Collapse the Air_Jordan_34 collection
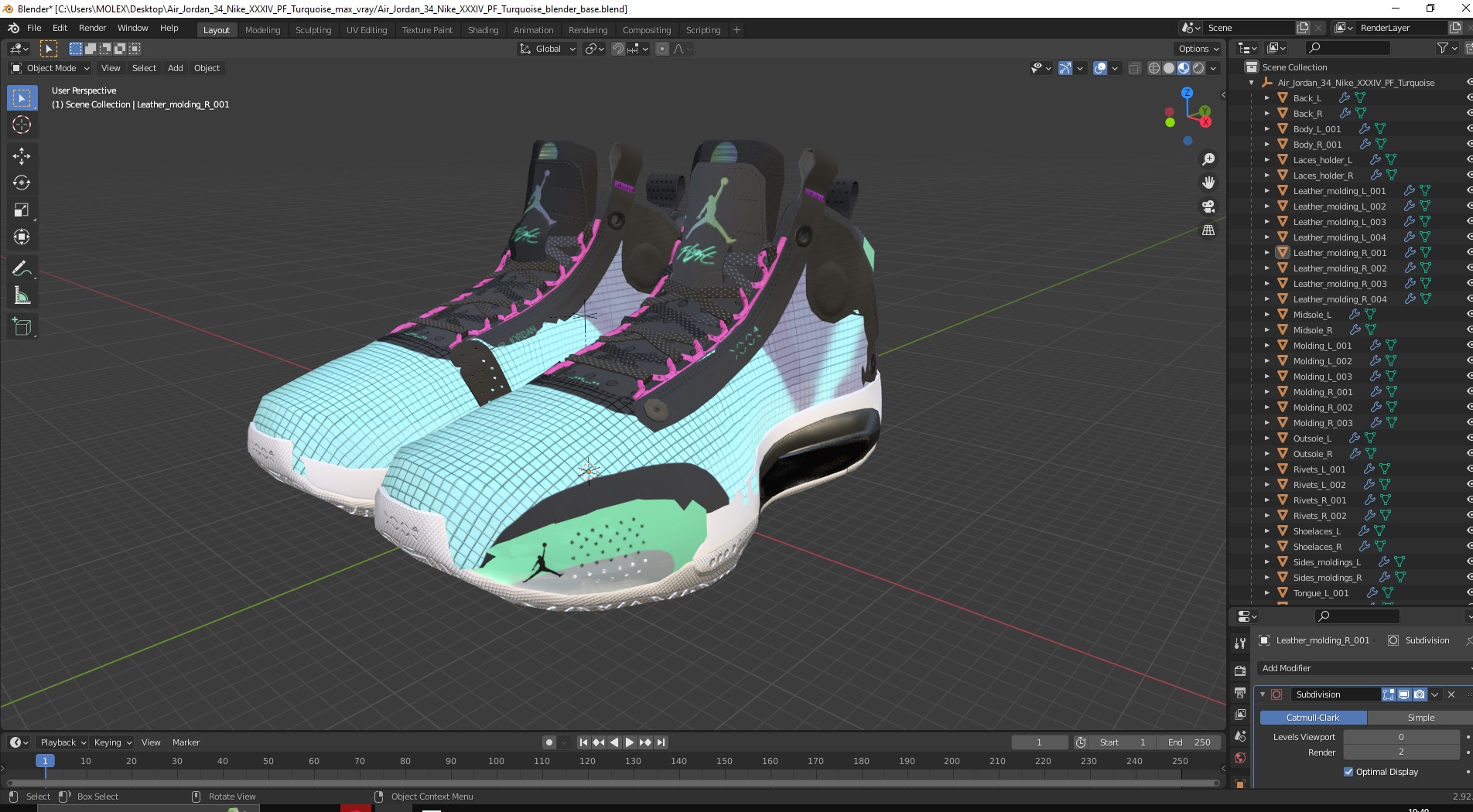Viewport: 1473px width, 812px height. 1252,83
